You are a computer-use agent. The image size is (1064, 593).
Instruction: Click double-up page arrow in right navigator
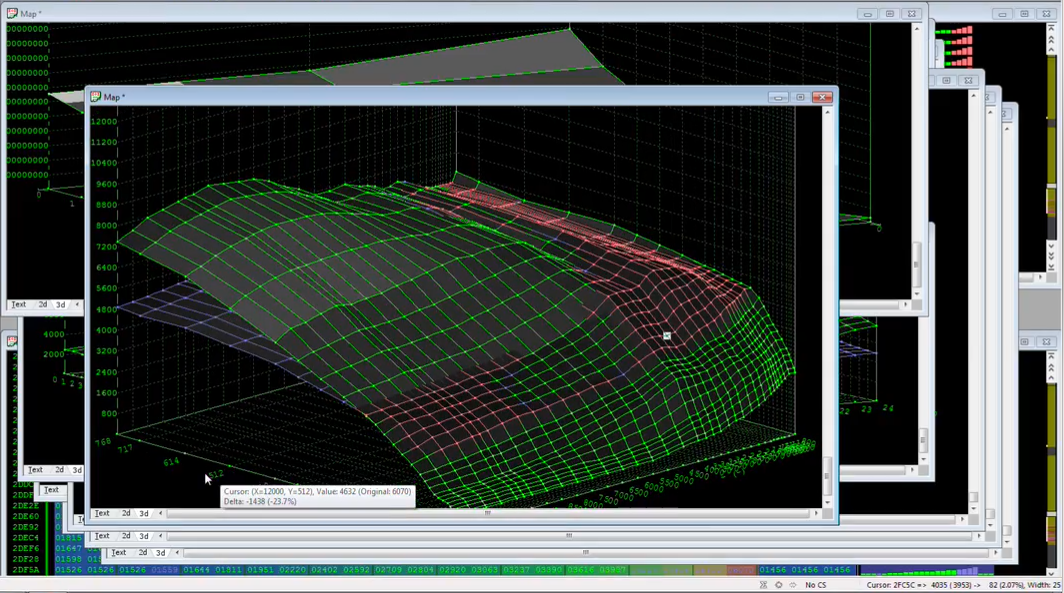tap(1051, 41)
